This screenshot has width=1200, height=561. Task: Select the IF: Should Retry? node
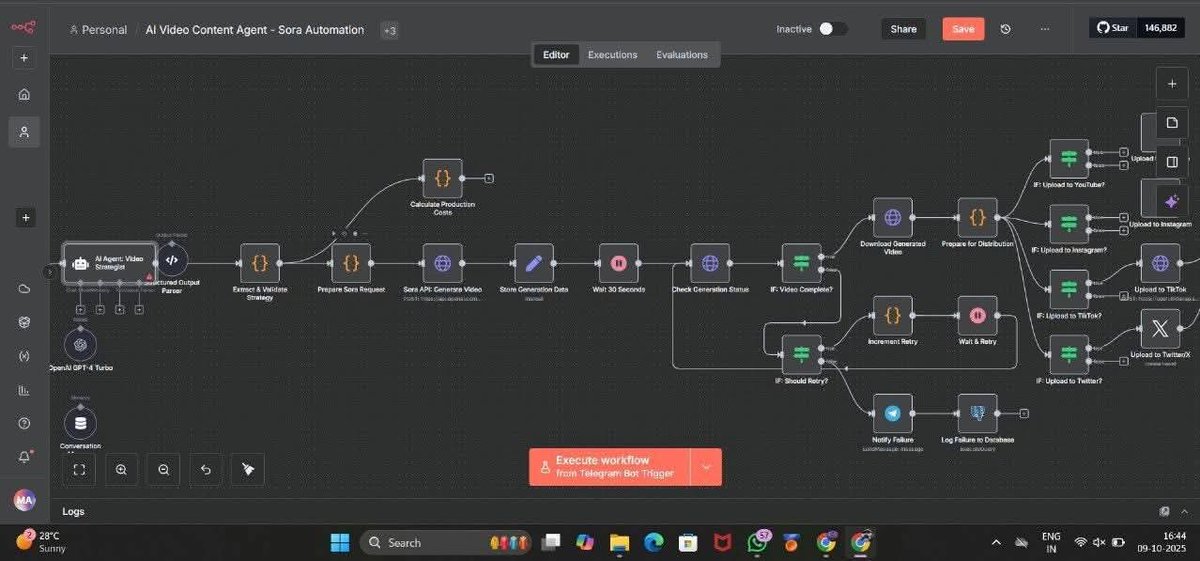(x=801, y=354)
